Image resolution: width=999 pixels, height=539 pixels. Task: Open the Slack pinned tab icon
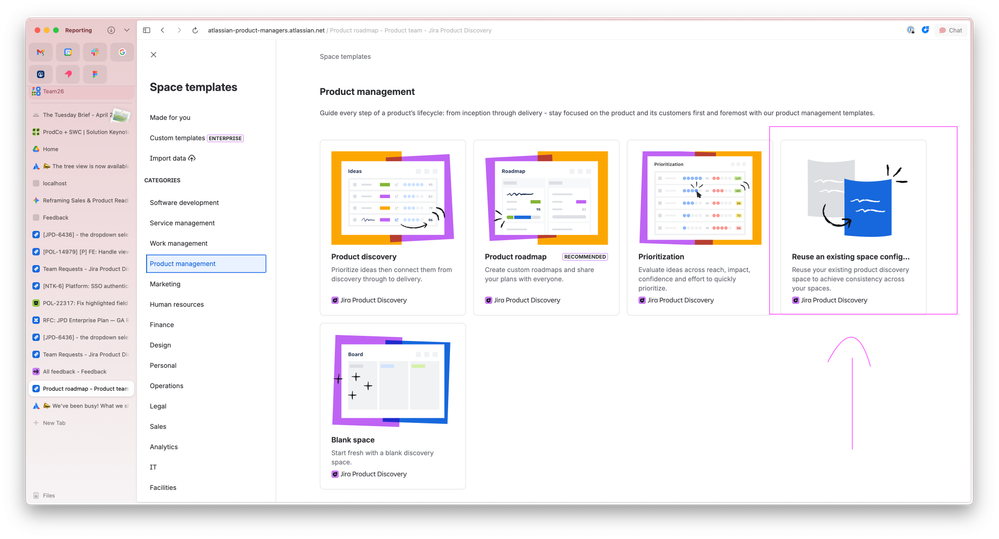point(94,52)
